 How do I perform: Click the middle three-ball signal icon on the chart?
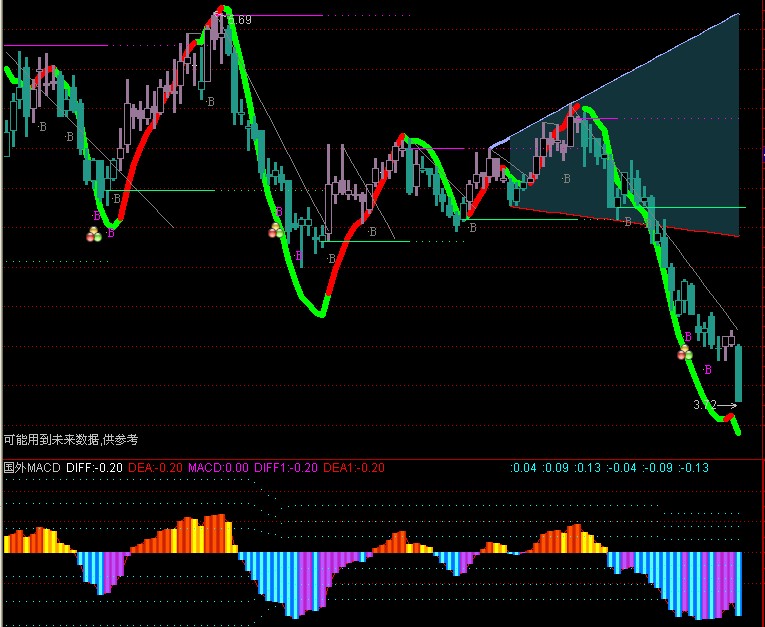pyautogui.click(x=276, y=230)
